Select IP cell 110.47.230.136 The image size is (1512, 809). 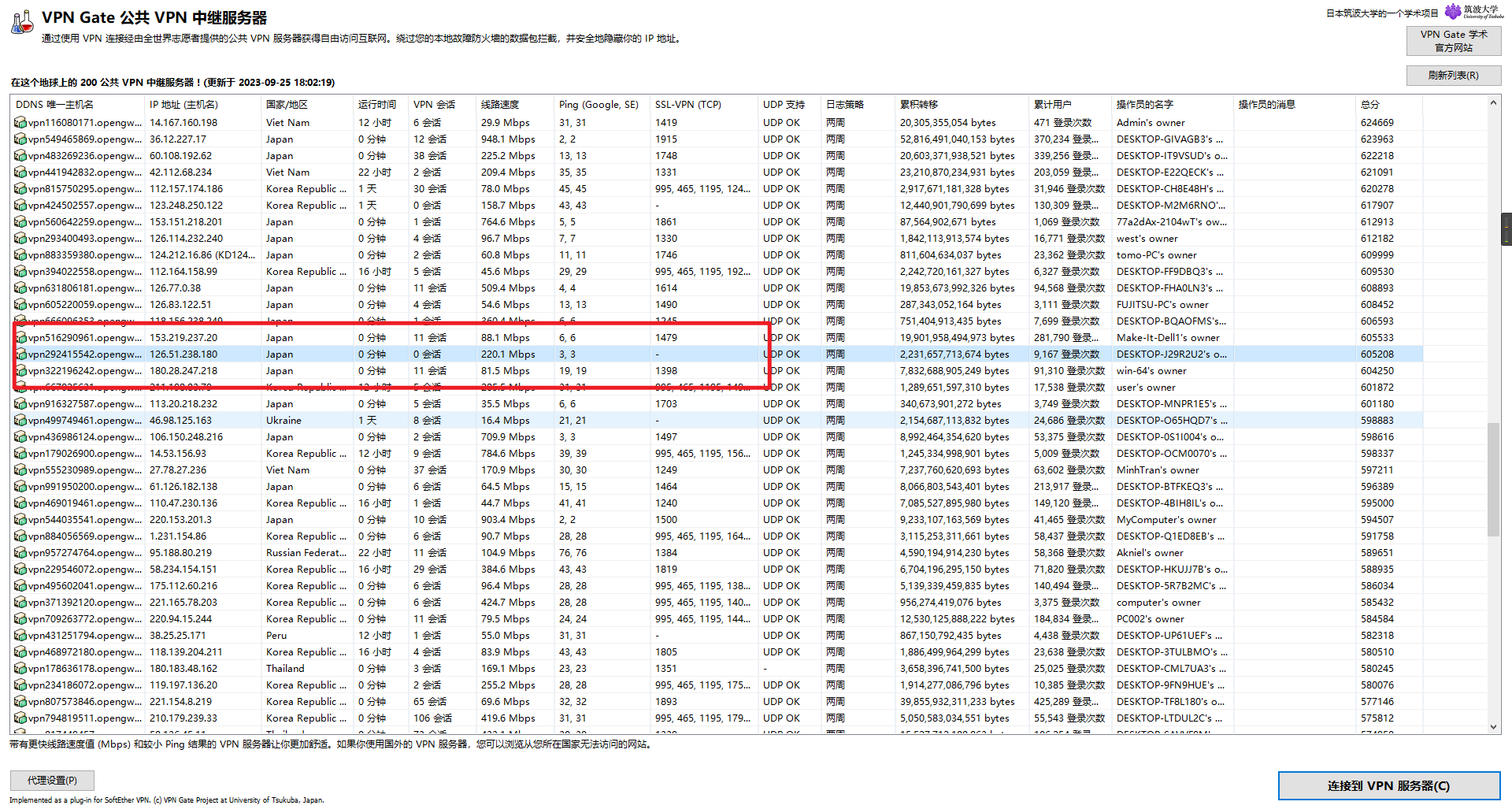coord(183,503)
